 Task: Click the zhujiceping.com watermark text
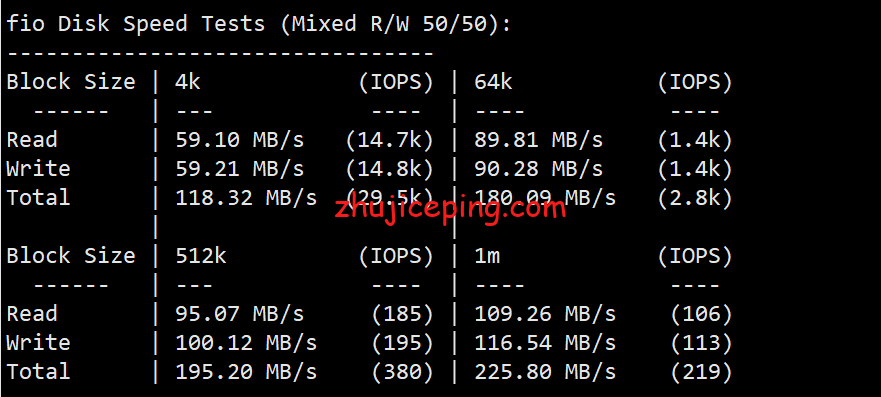450,209
